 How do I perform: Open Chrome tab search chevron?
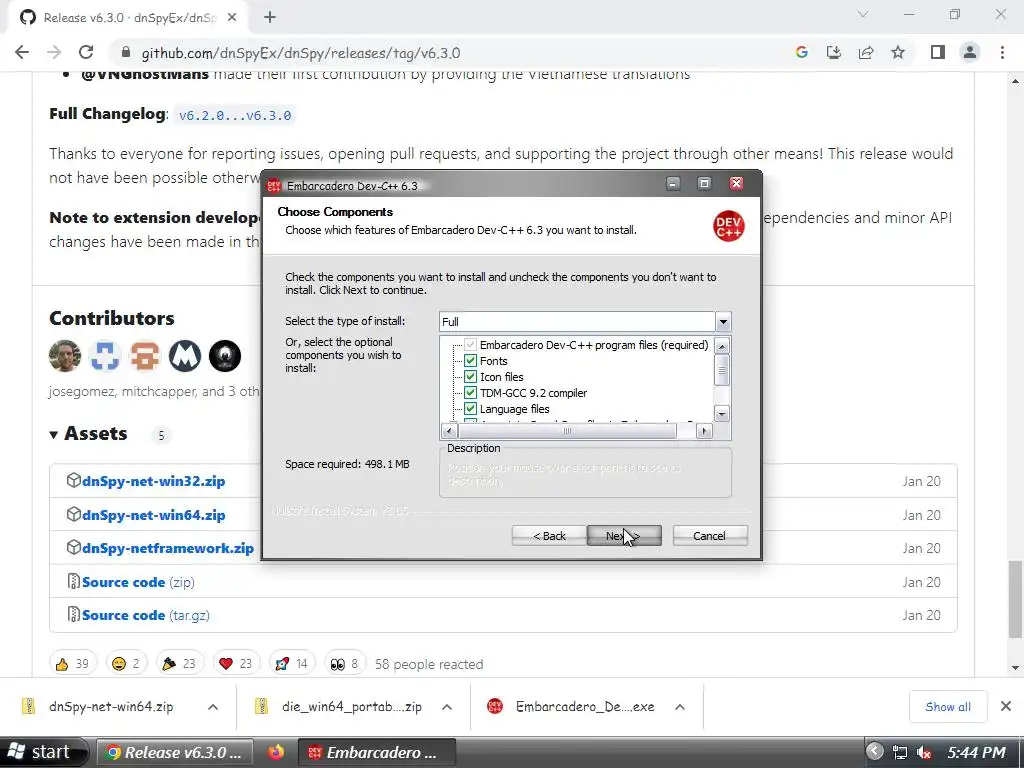[x=863, y=14]
